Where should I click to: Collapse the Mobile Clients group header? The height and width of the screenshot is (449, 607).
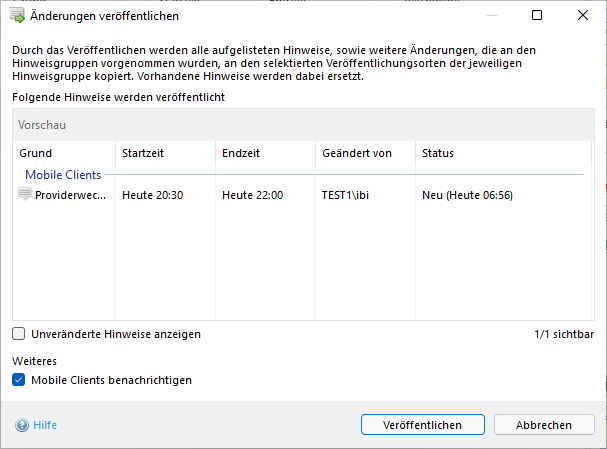tap(63, 175)
